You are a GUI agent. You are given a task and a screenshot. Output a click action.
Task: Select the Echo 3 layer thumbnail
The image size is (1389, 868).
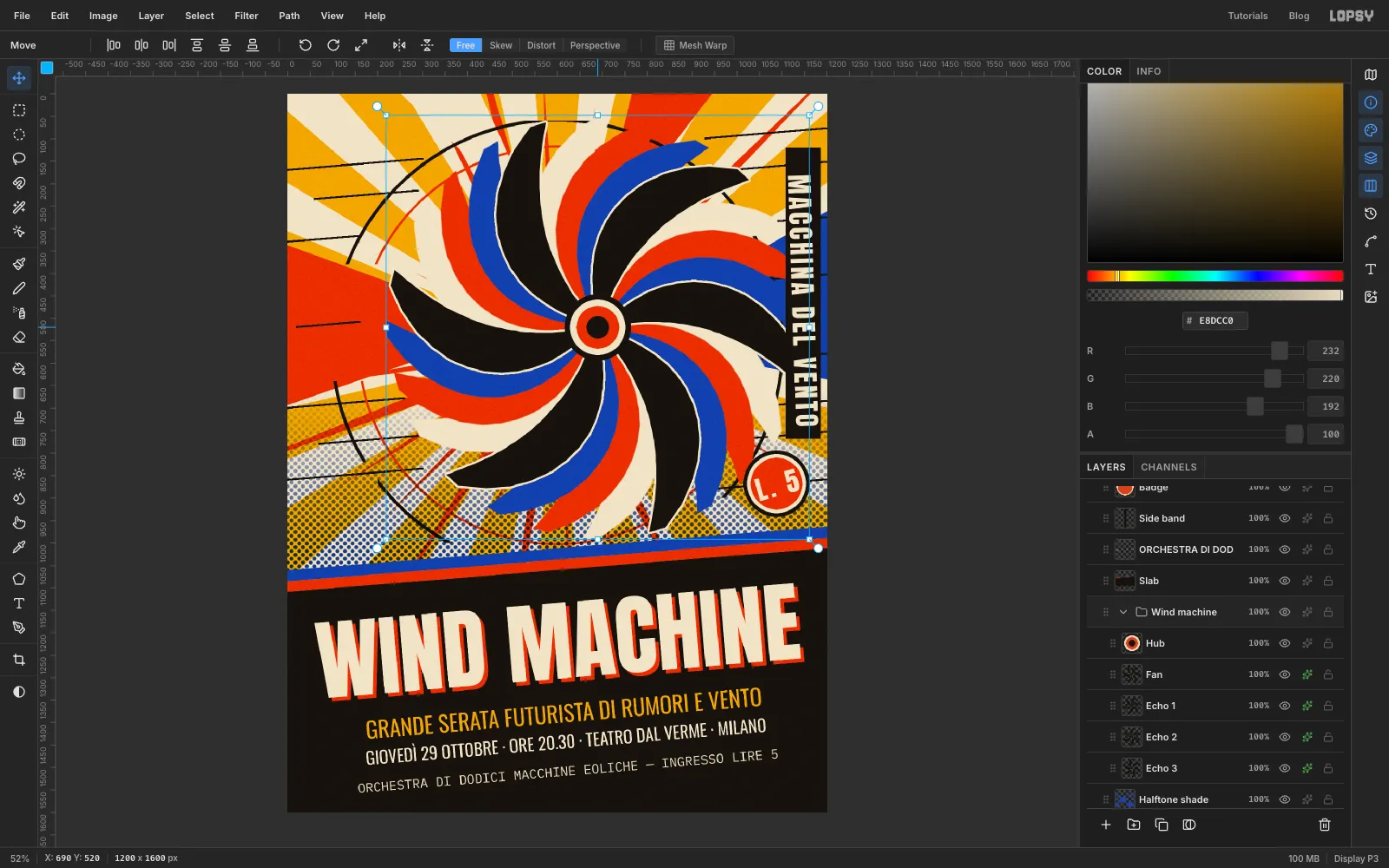(x=1132, y=768)
